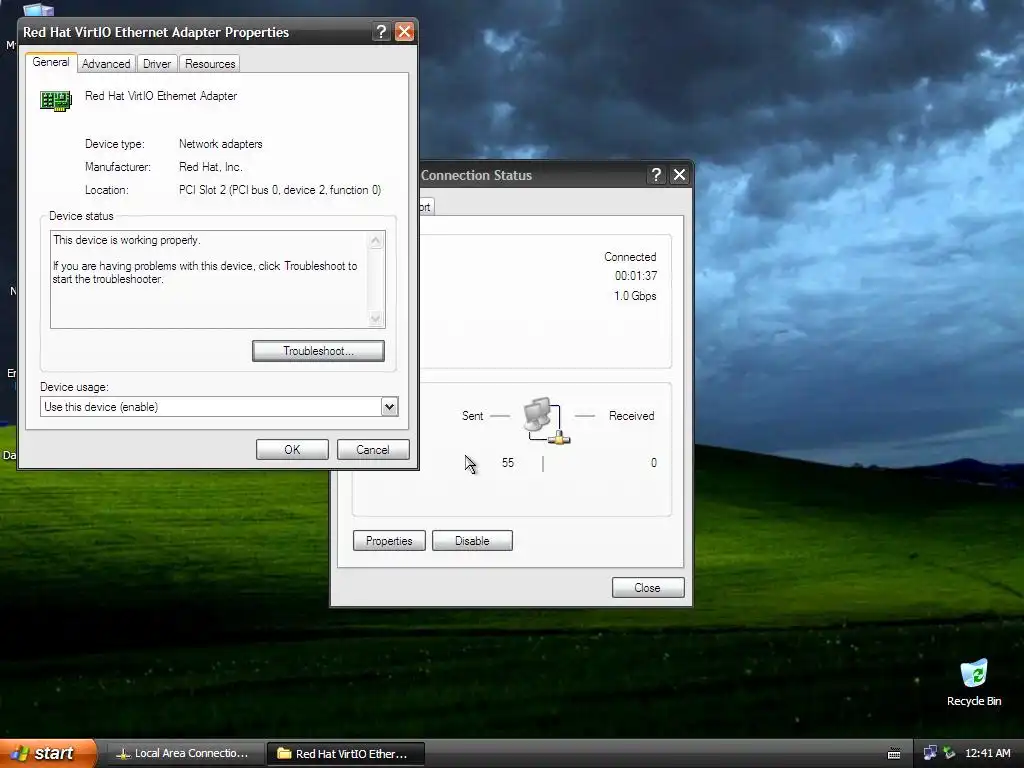Click the Troubleshoot button
This screenshot has width=1024, height=768.
[x=318, y=351]
